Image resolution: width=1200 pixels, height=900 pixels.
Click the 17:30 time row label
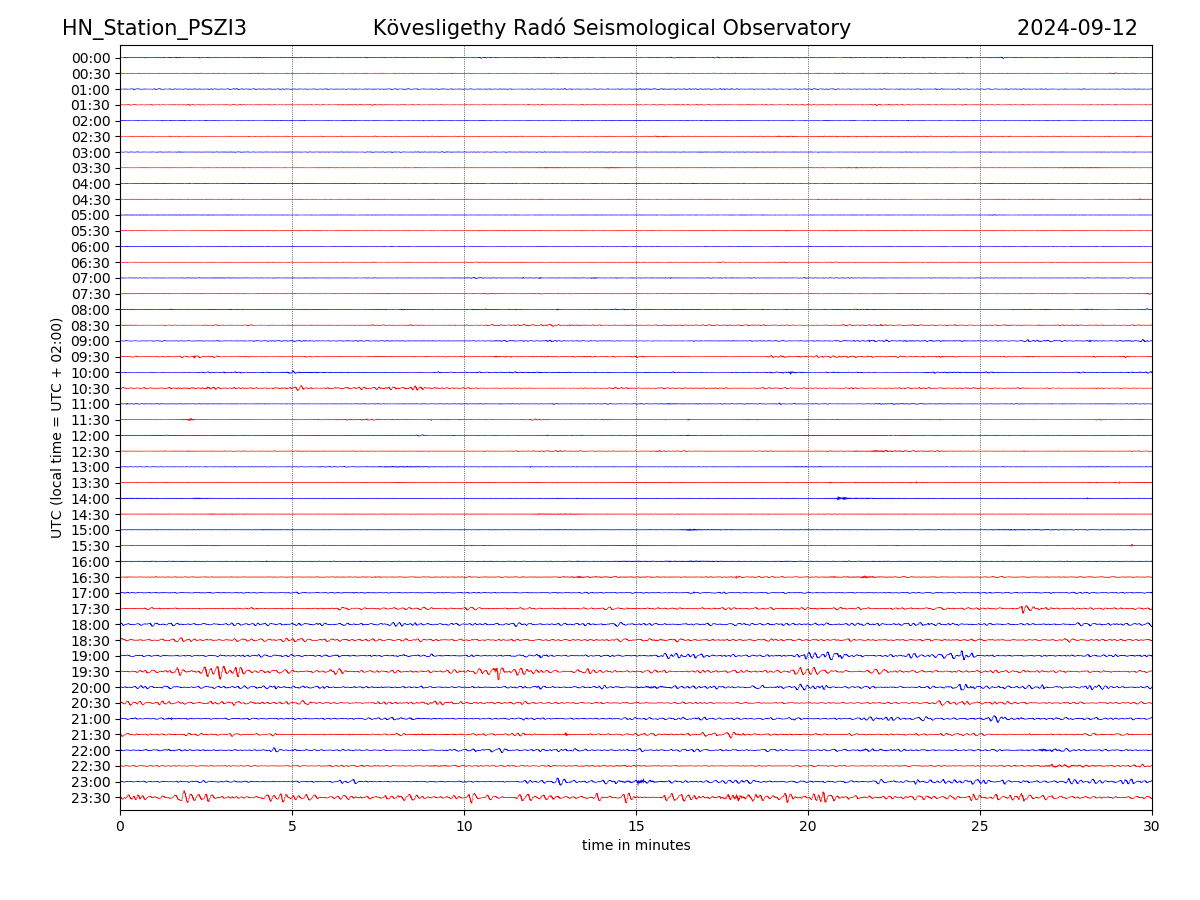click(x=90, y=609)
